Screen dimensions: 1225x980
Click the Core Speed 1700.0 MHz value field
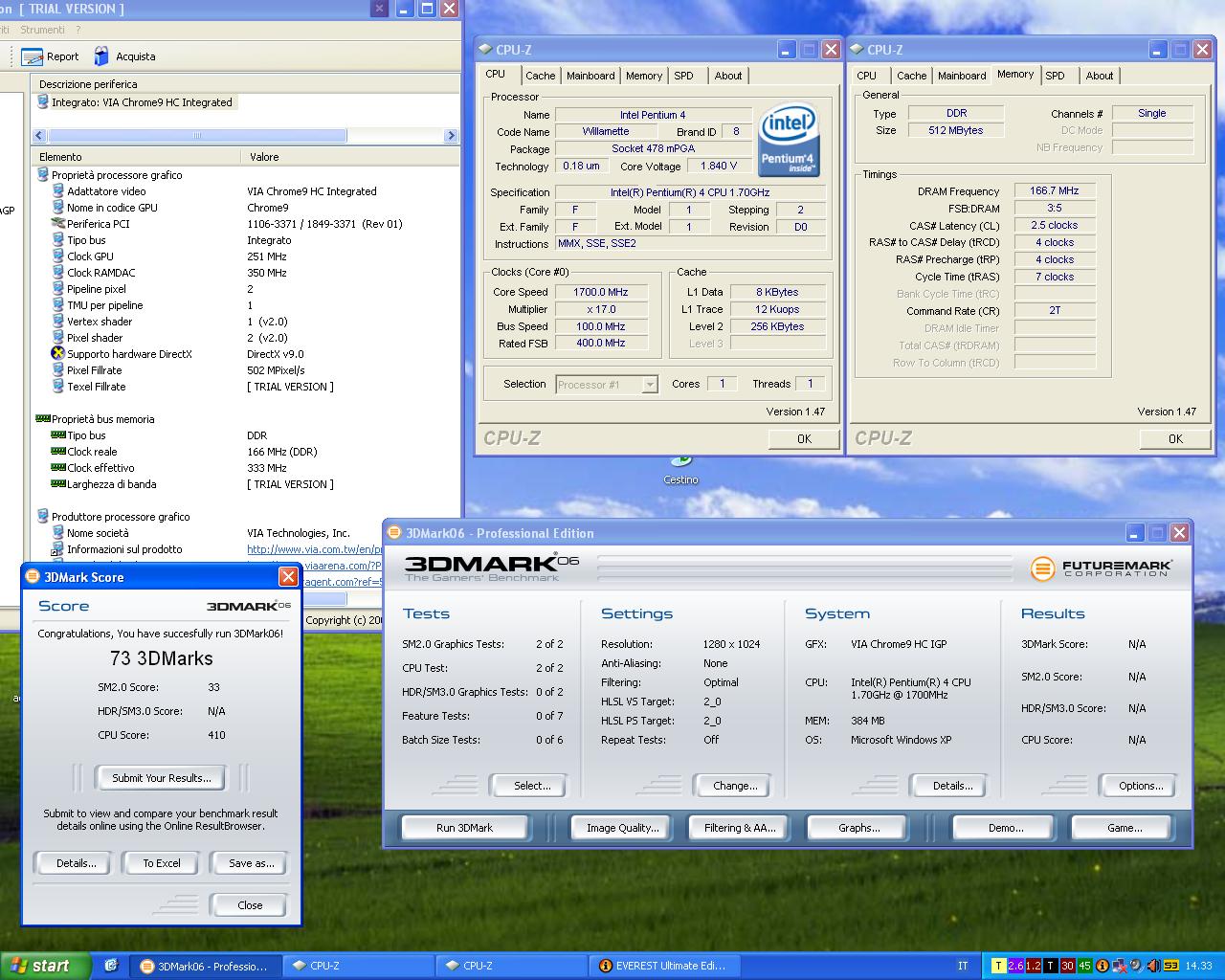(601, 292)
